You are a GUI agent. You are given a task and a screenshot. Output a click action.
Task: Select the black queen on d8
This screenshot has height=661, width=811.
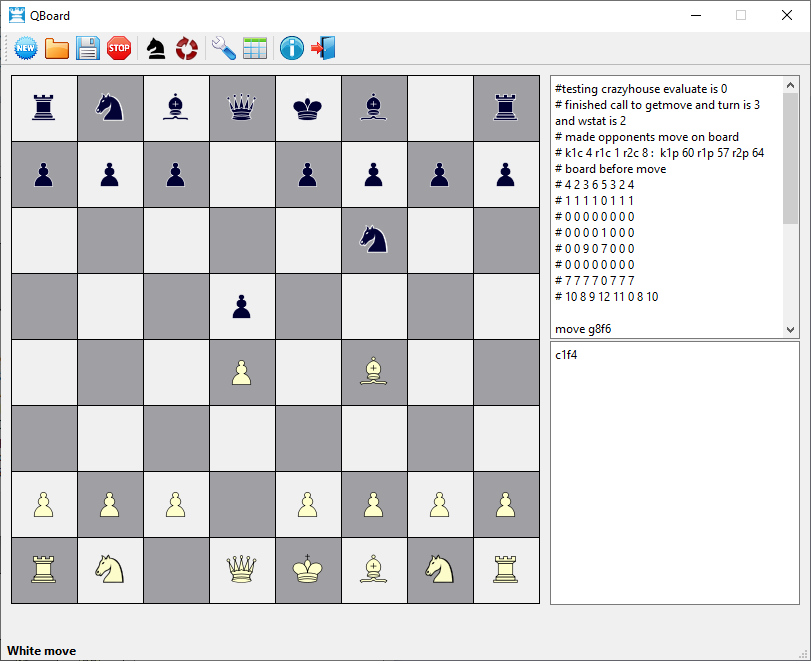pos(242,108)
